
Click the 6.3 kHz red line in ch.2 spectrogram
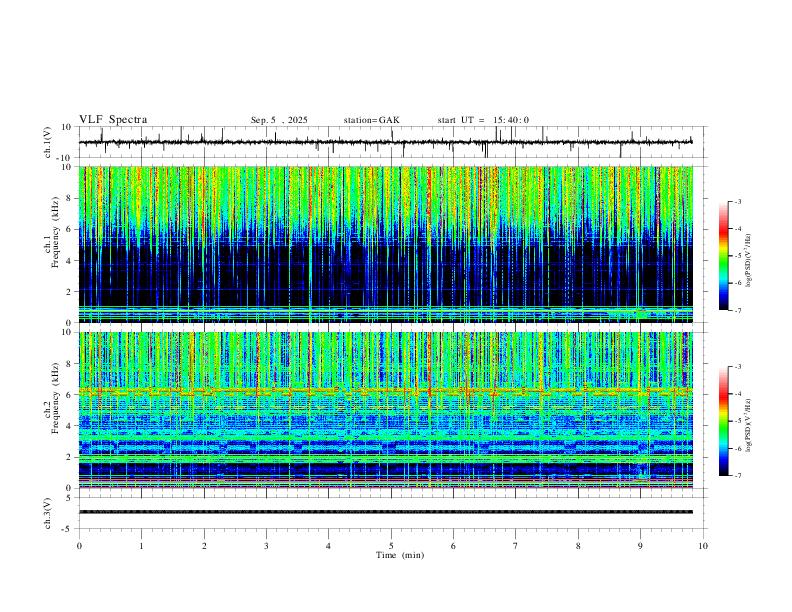(x=386, y=390)
